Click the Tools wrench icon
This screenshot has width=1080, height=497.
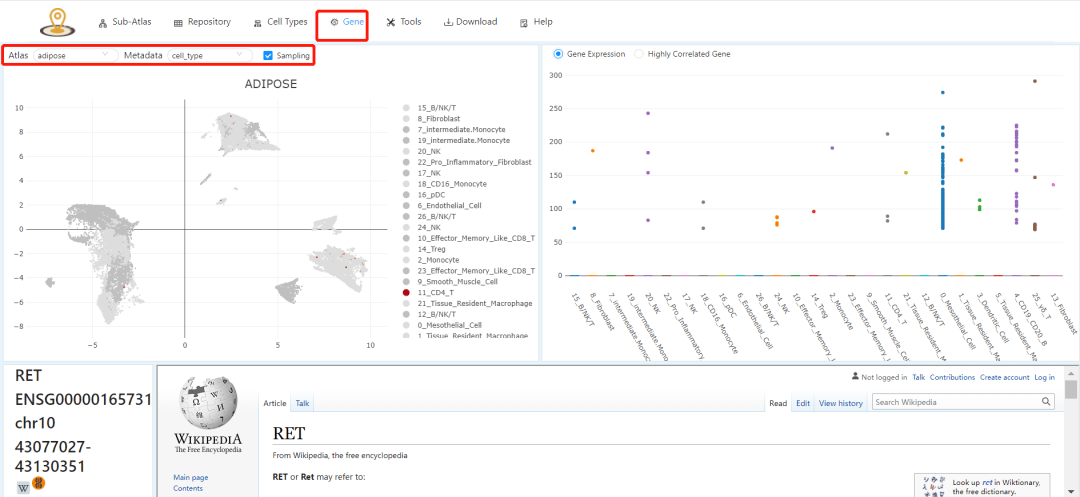390,22
